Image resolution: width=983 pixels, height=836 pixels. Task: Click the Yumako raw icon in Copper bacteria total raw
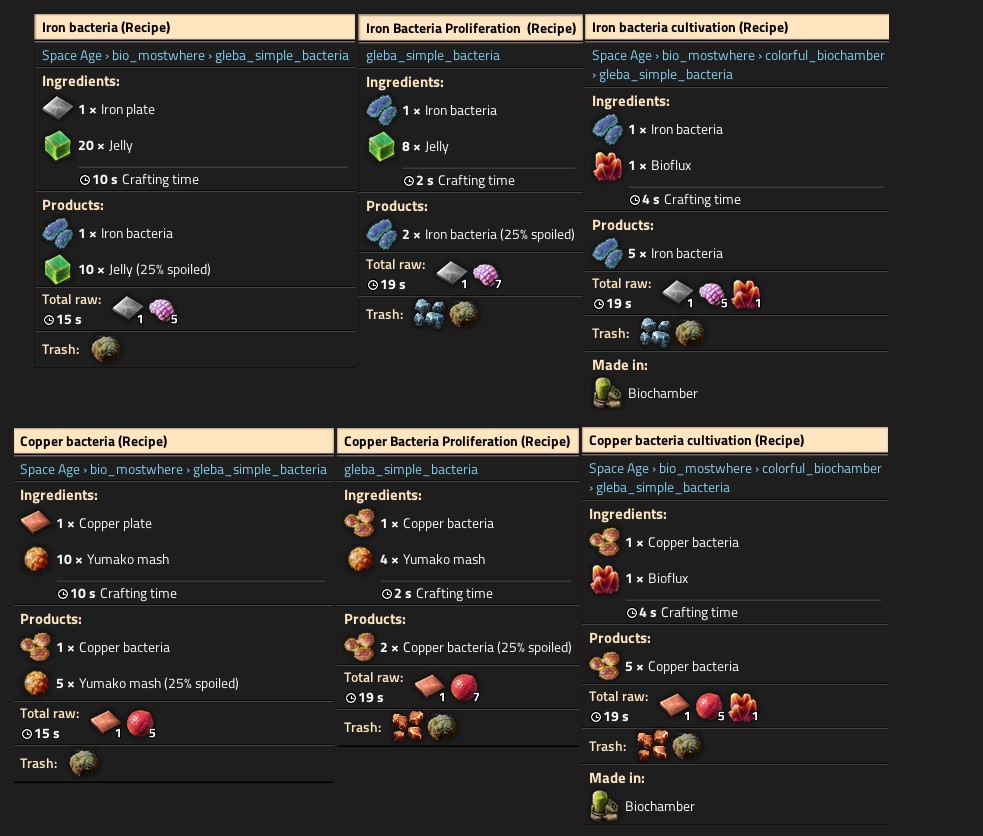pos(140,723)
